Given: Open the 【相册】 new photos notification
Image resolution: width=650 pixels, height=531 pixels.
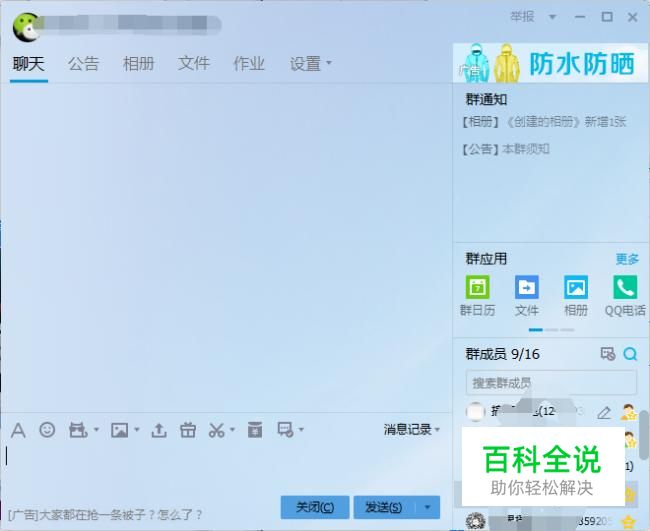Looking at the screenshot, I should tap(544, 122).
